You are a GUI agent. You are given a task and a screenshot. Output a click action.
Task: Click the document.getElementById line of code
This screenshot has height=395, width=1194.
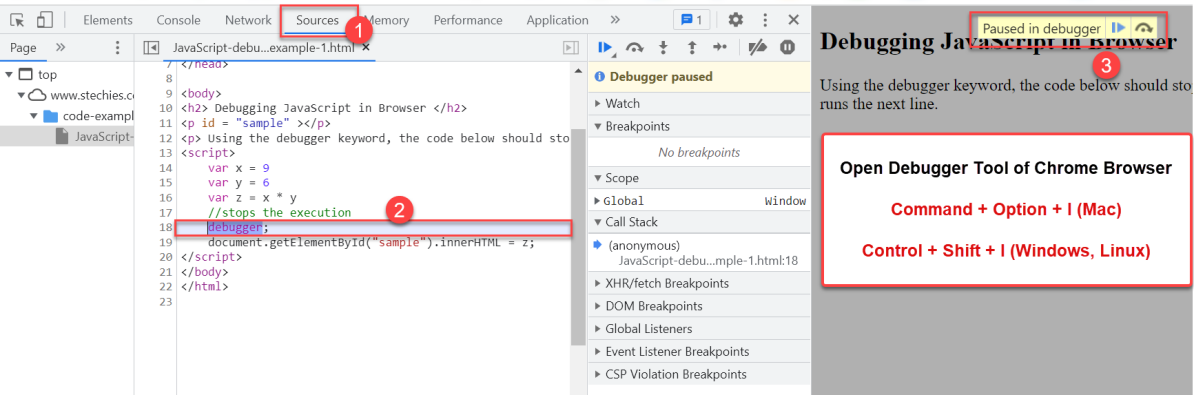(372, 243)
